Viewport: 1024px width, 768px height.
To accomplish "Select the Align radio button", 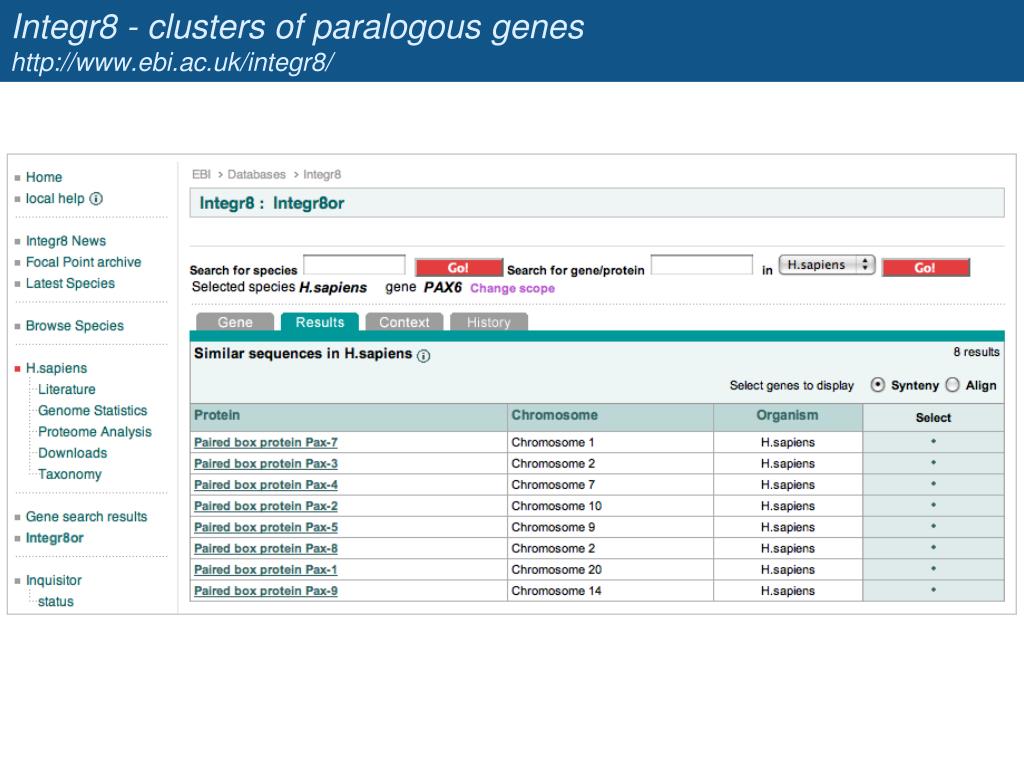I will pyautogui.click(x=953, y=385).
